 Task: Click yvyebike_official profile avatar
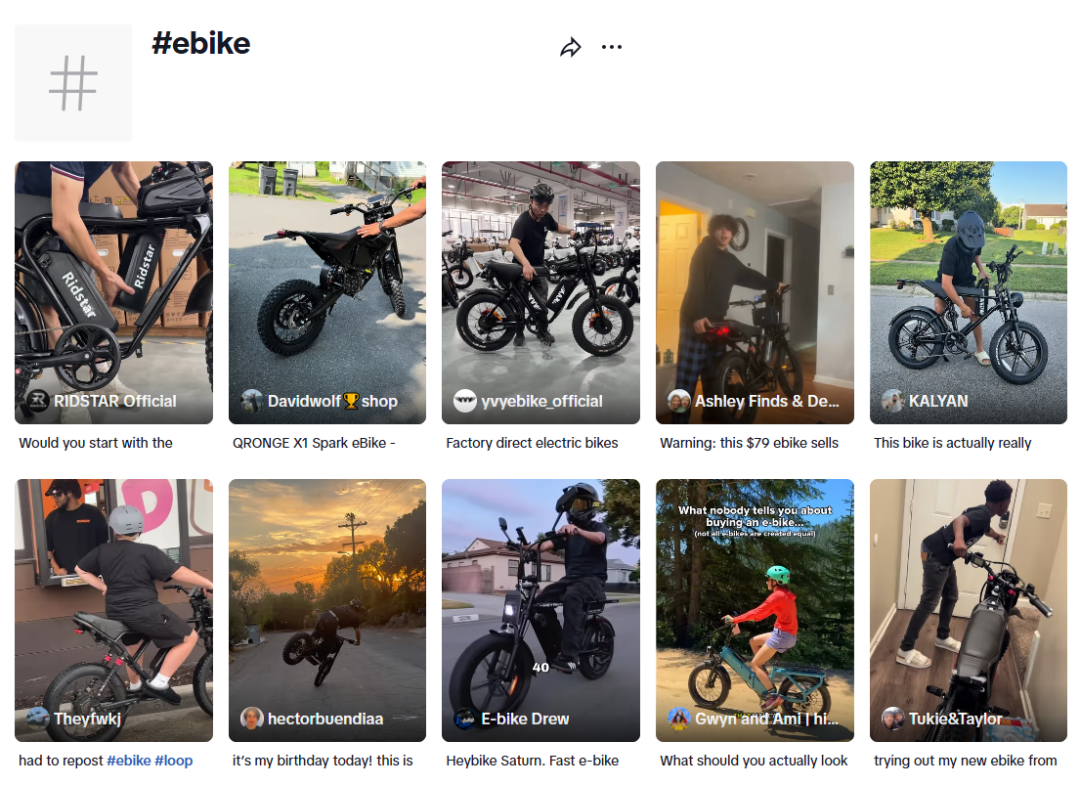coord(465,401)
